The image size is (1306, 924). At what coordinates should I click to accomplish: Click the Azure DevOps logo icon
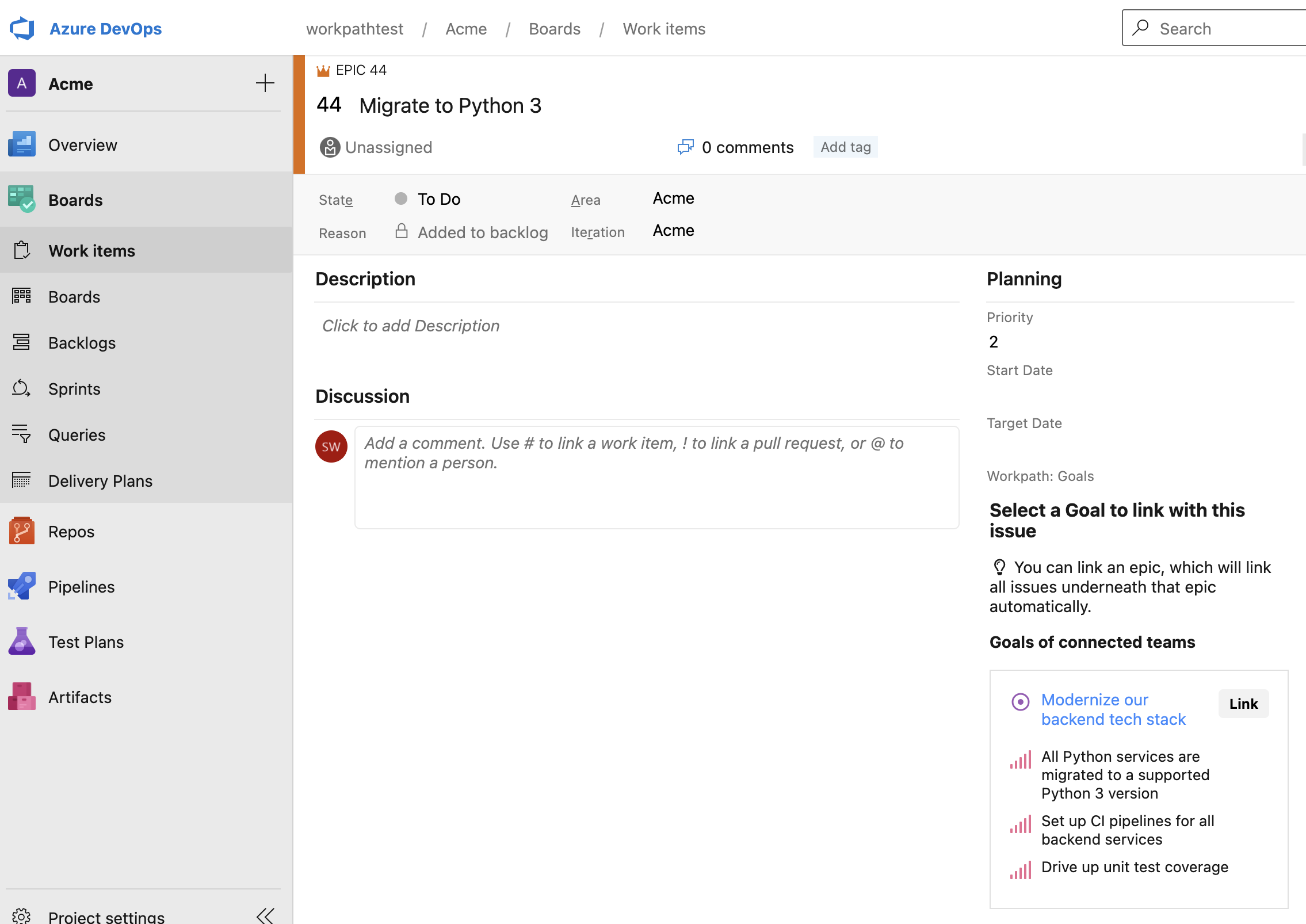[x=22, y=28]
